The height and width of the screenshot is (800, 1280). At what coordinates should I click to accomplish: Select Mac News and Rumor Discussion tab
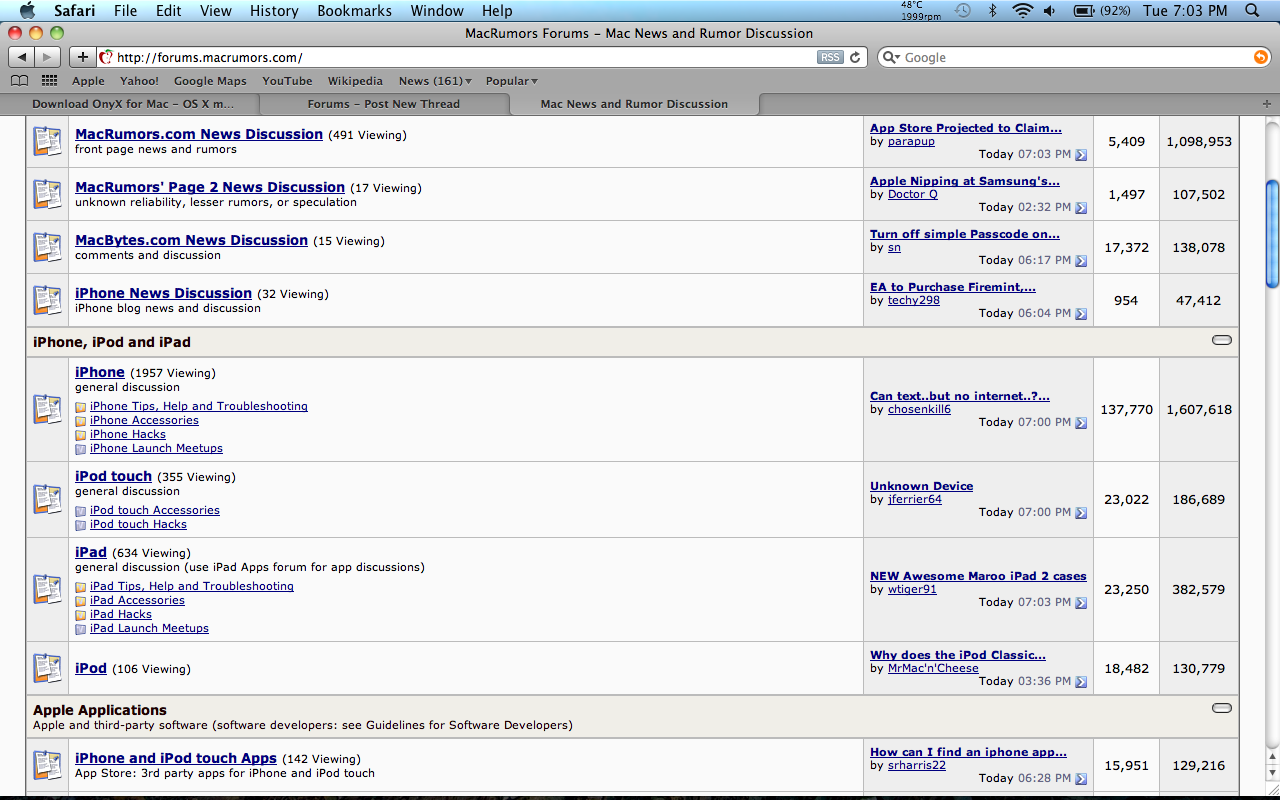click(x=634, y=104)
